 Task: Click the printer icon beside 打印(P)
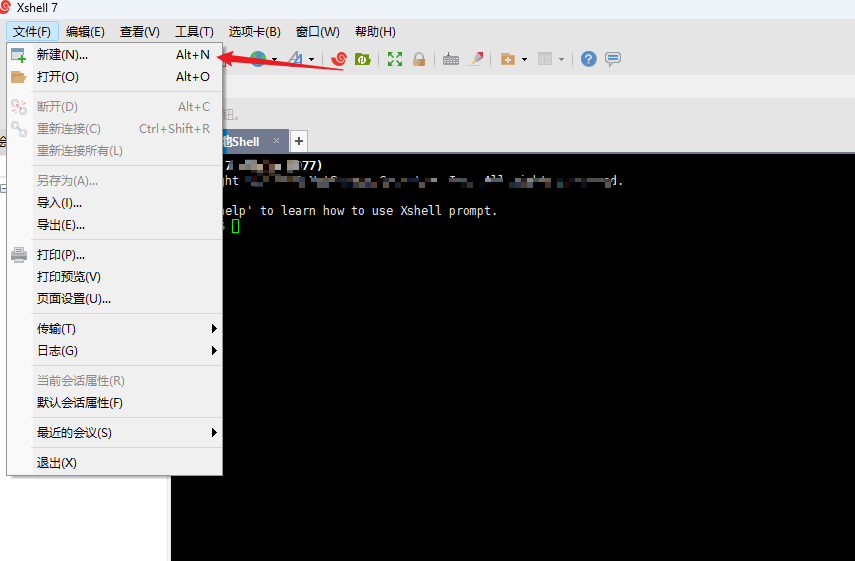click(x=19, y=255)
